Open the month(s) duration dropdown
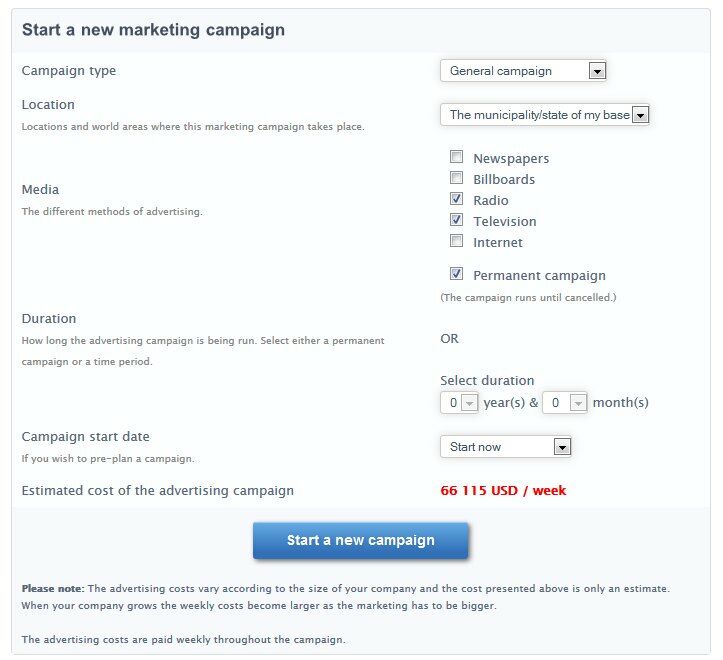The height and width of the screenshot is (660, 723). pos(565,403)
